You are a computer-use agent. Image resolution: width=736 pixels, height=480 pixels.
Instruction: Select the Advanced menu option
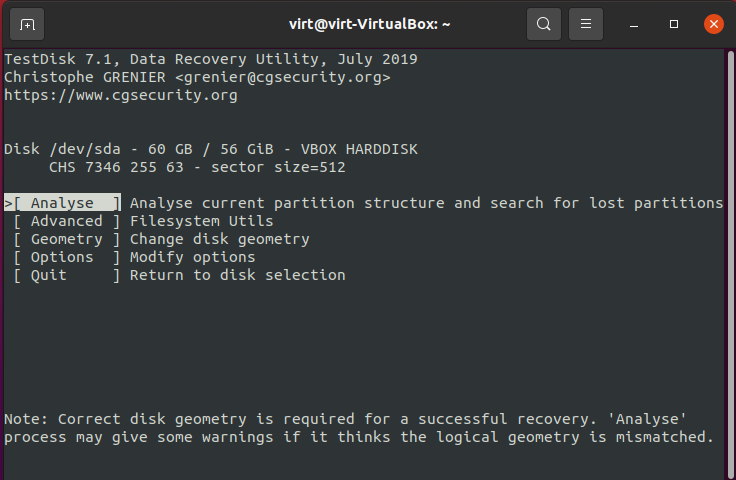(x=67, y=221)
